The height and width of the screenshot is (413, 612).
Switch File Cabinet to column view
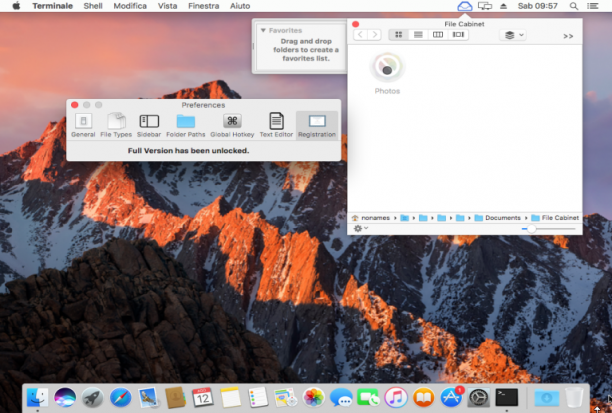click(438, 35)
